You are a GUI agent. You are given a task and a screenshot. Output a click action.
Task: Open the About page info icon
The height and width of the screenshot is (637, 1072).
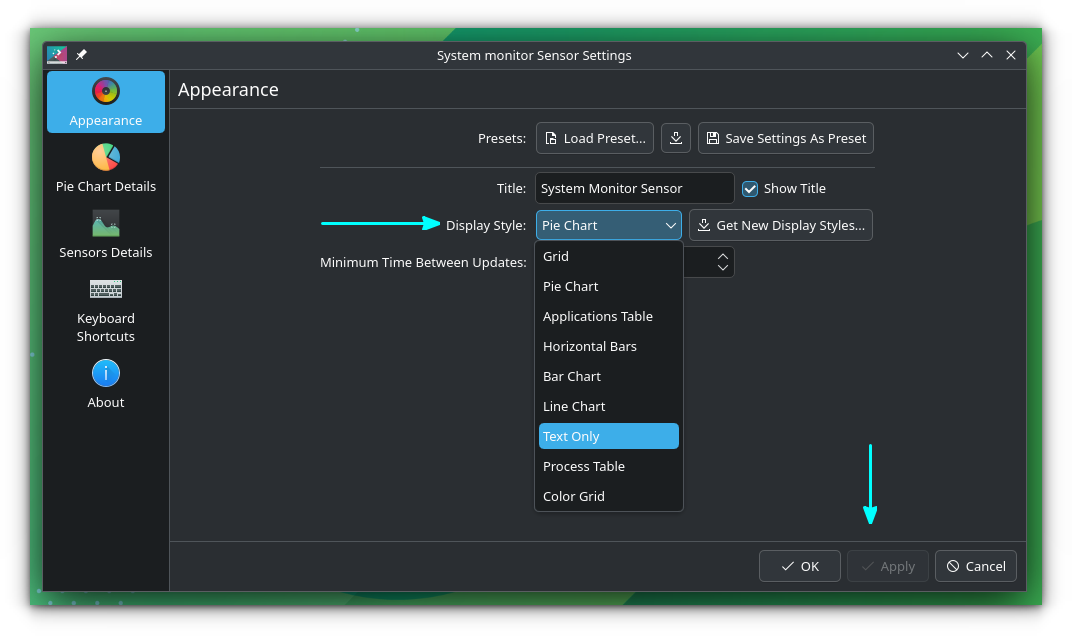point(105,373)
